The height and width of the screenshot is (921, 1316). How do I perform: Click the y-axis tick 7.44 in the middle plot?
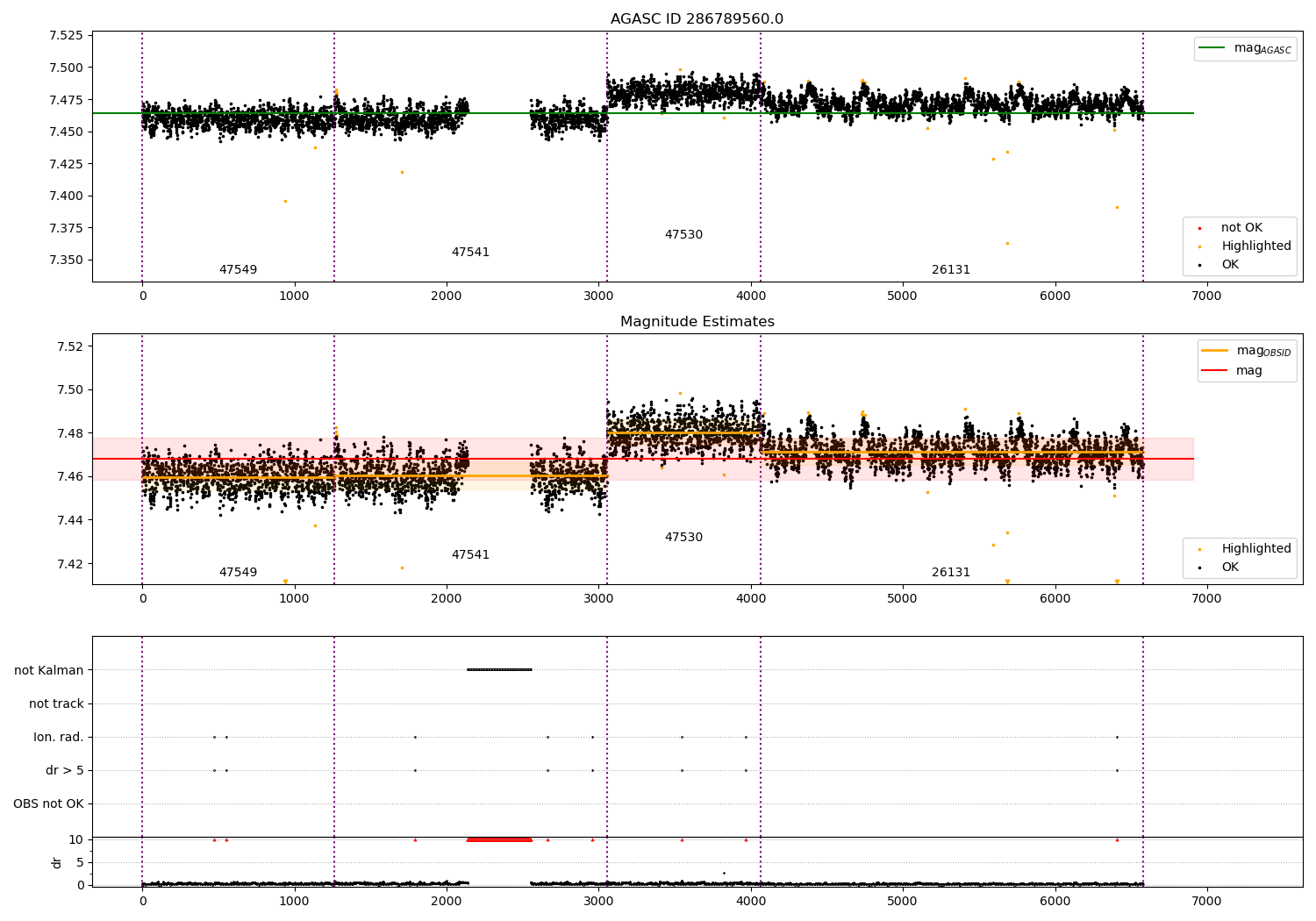coord(70,520)
